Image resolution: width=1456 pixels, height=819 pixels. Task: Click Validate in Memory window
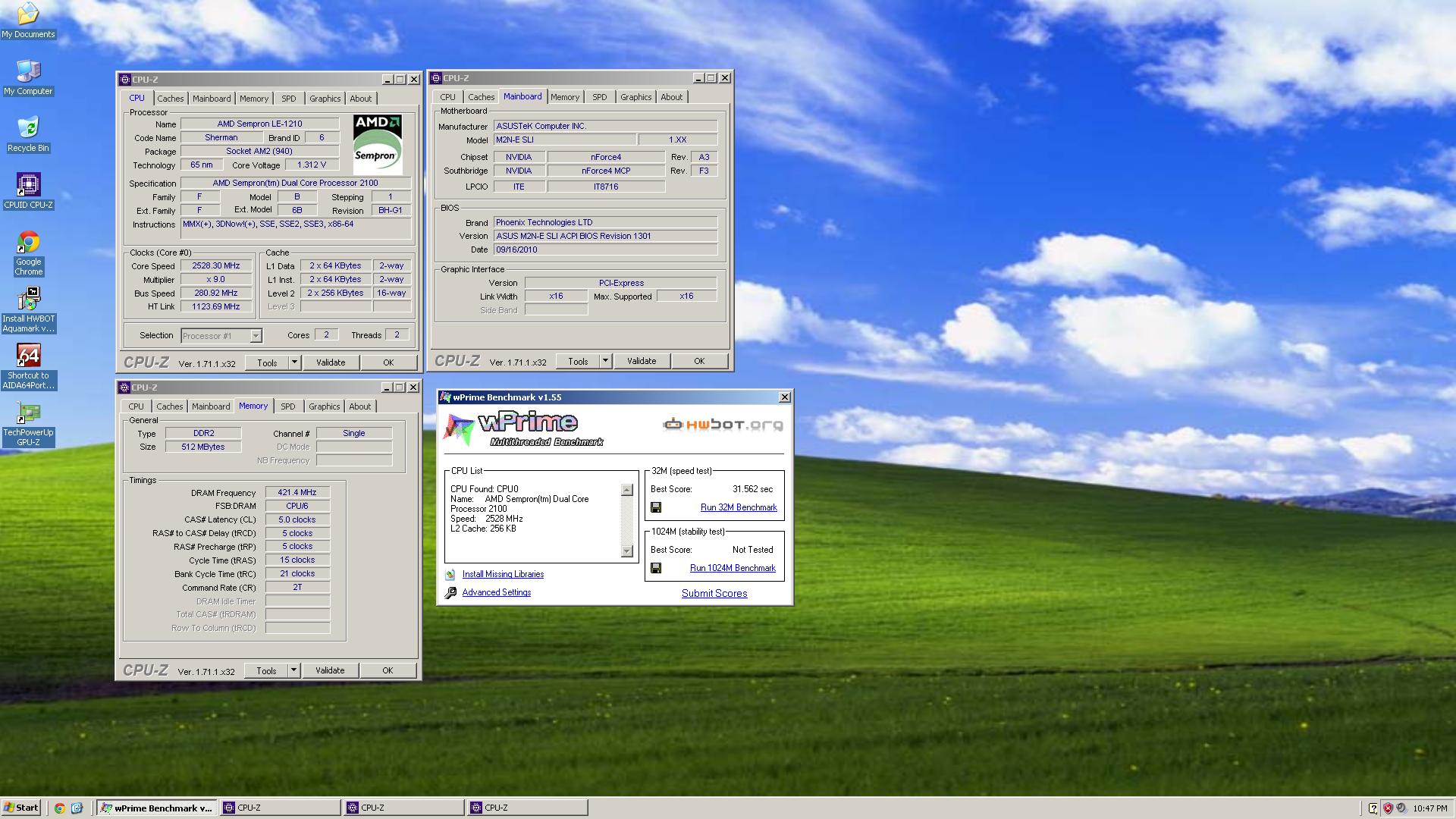(330, 670)
